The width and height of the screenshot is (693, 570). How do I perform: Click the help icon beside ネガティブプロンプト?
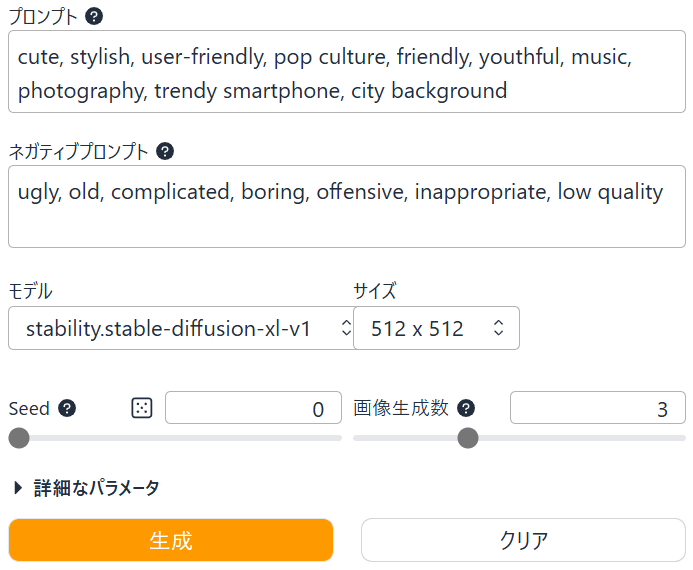point(166,151)
